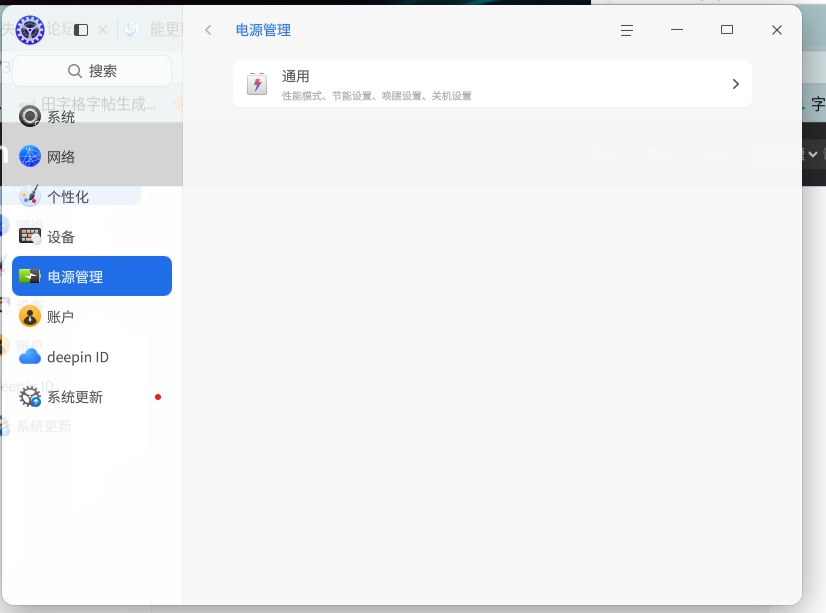Click the 网络 globe icon
Image resolution: width=826 pixels, height=613 pixels.
(30, 156)
